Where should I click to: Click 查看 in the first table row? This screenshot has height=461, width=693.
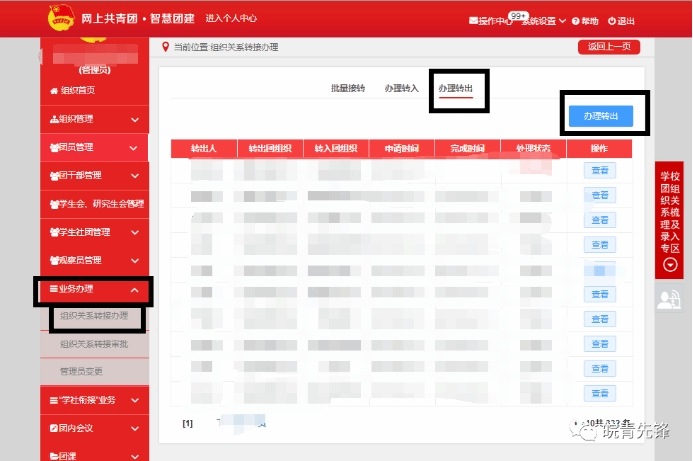pos(599,171)
